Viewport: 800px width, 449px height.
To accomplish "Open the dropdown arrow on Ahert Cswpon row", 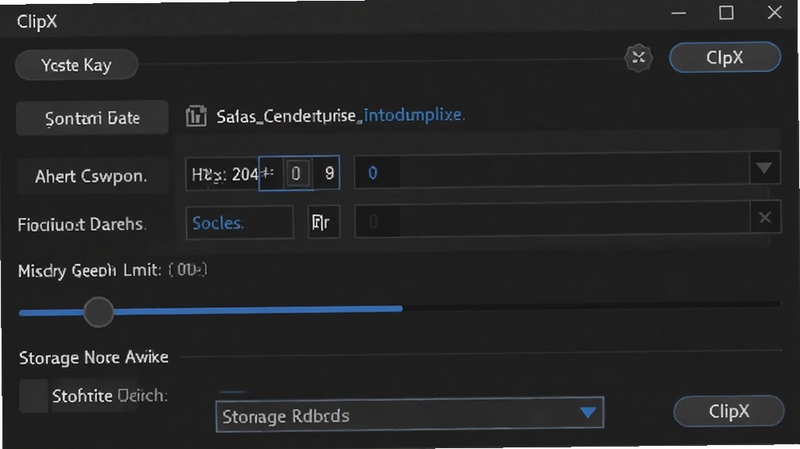I will (x=764, y=168).
